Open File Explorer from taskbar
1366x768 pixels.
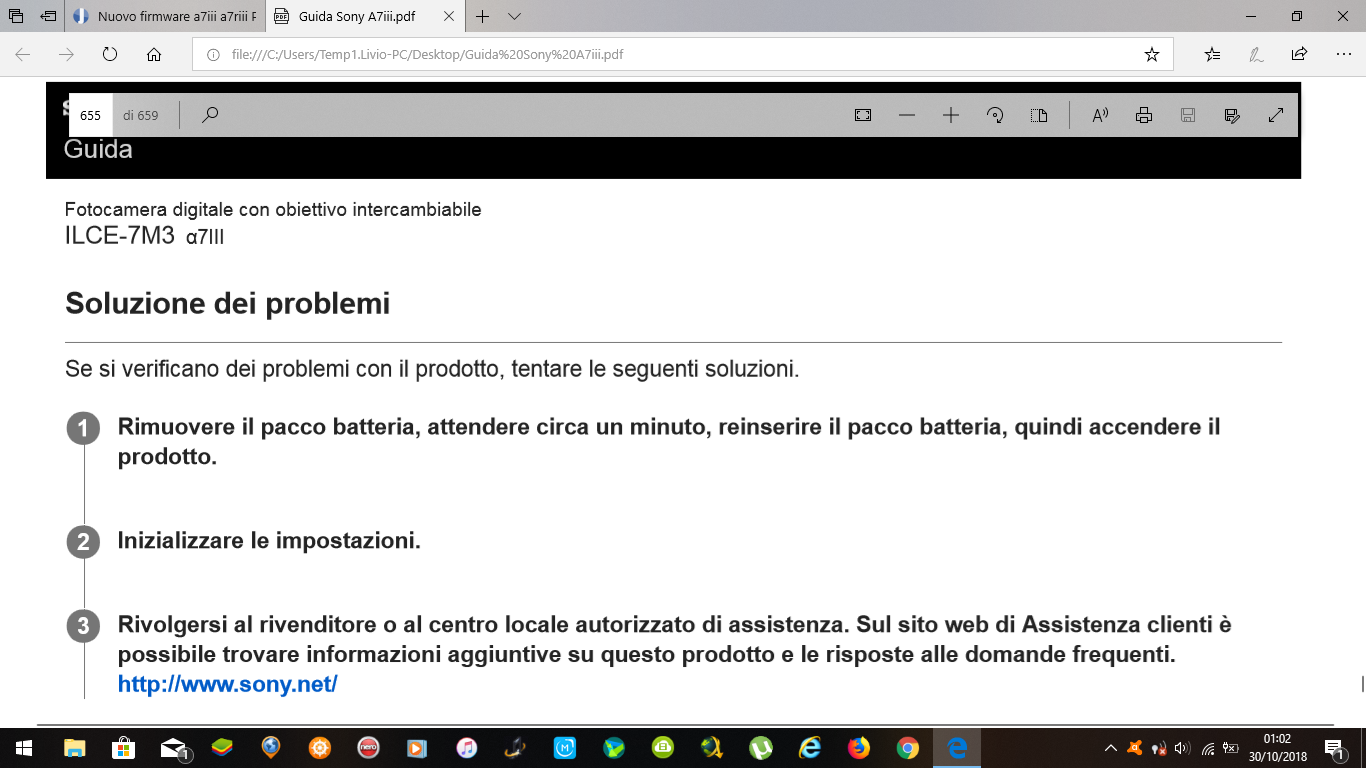[75, 747]
